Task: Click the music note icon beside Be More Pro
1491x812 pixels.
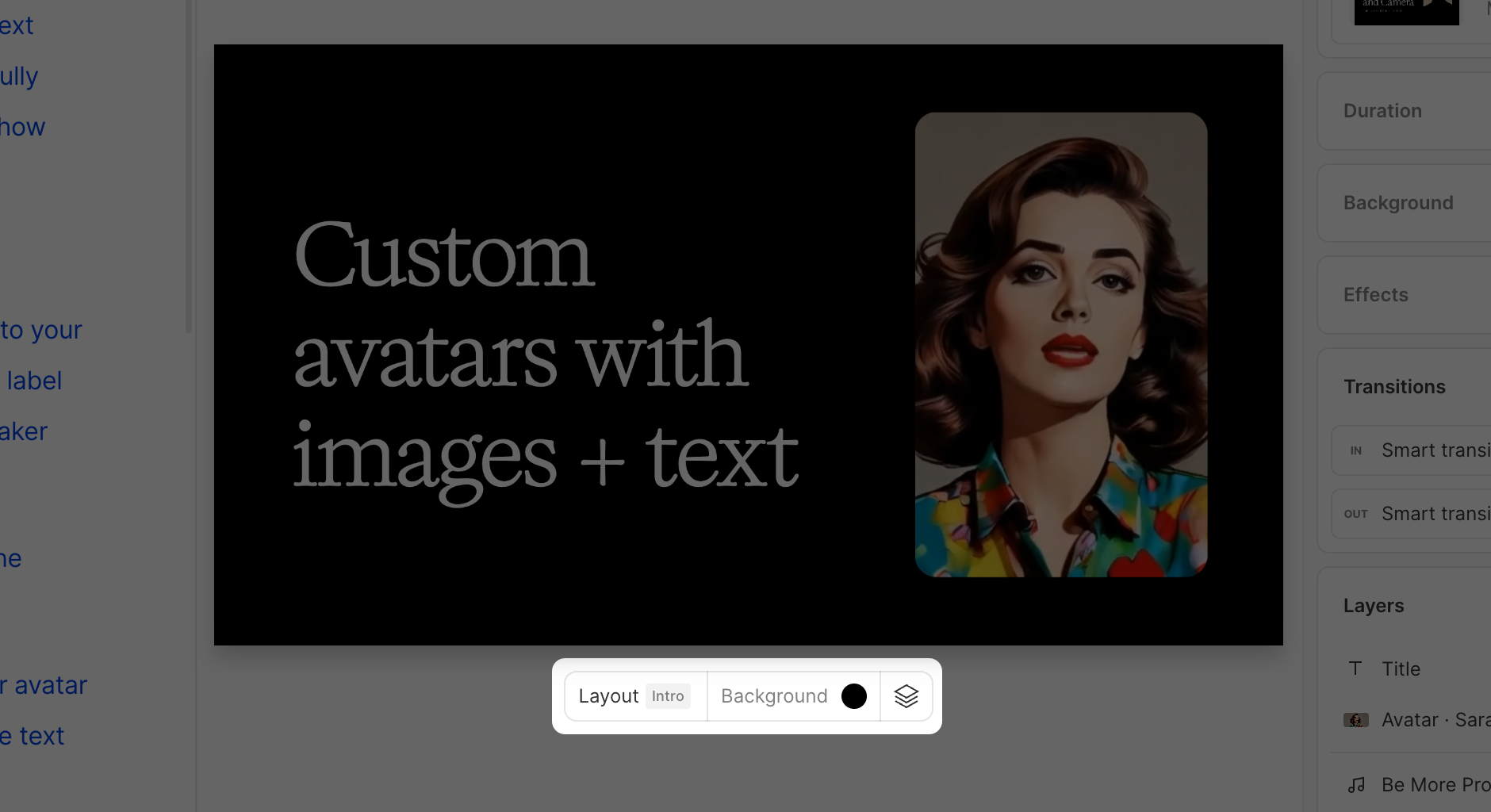Action: point(1355,784)
